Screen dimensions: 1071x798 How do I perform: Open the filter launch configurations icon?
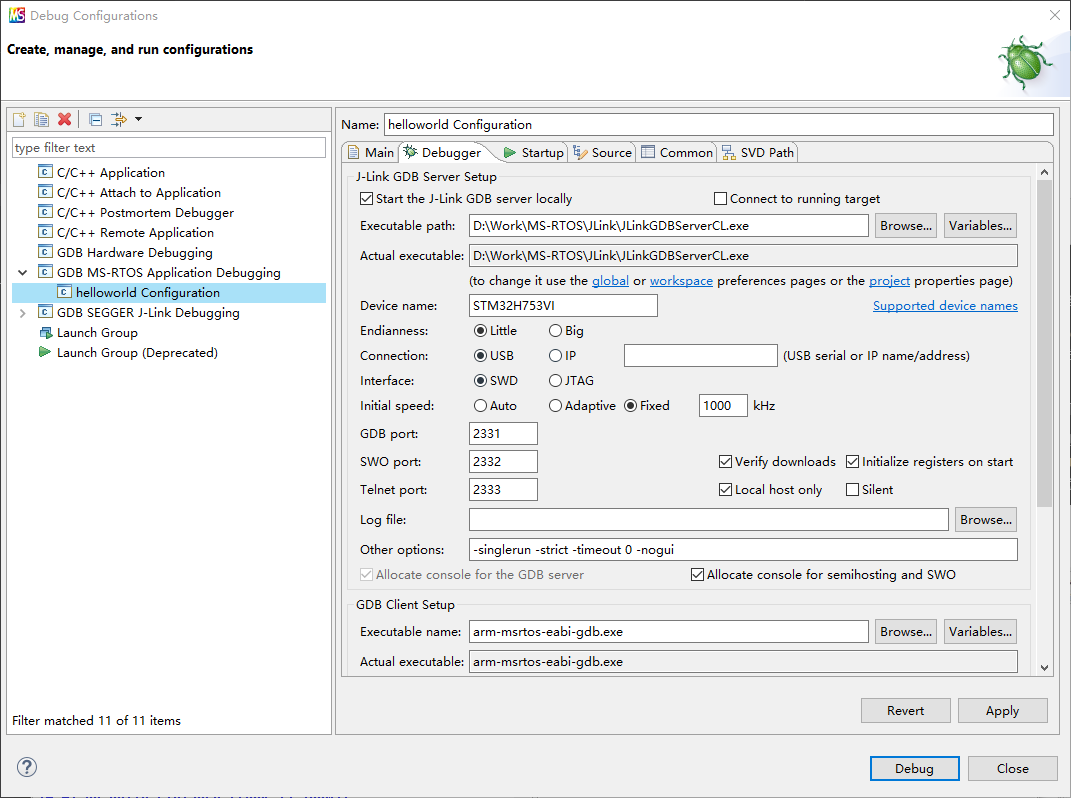[x=118, y=119]
